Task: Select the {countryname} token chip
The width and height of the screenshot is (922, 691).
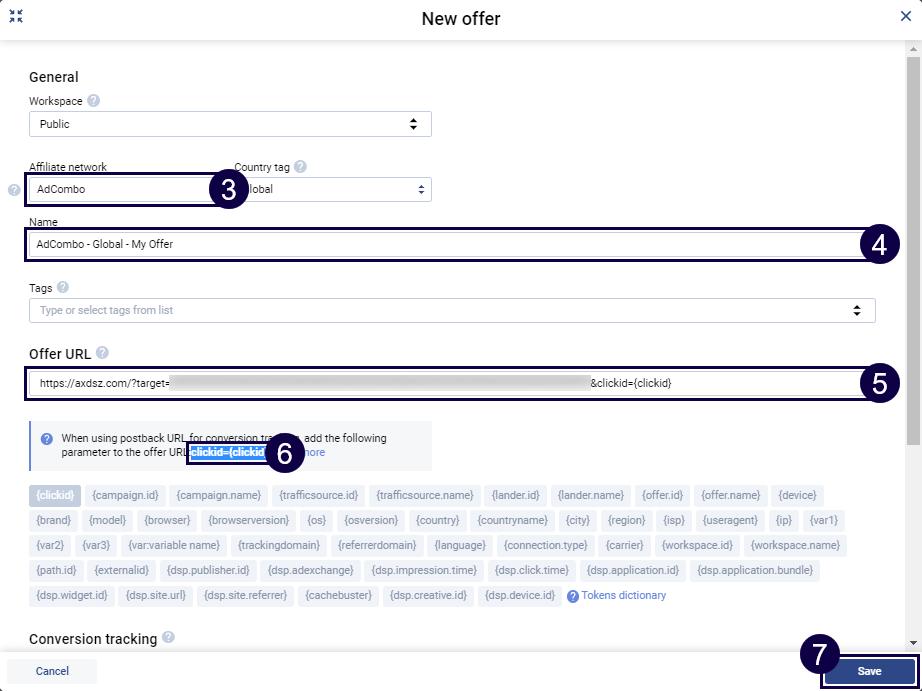Action: [x=511, y=520]
